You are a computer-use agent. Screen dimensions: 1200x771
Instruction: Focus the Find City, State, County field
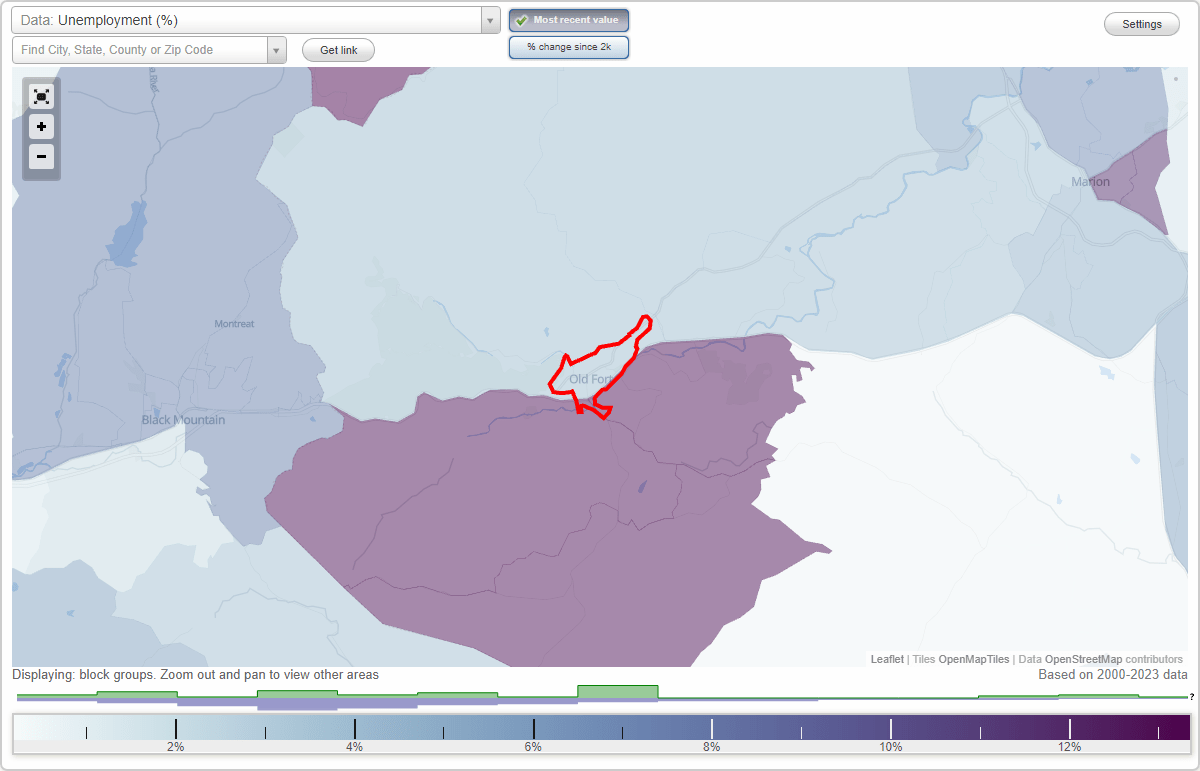point(140,50)
